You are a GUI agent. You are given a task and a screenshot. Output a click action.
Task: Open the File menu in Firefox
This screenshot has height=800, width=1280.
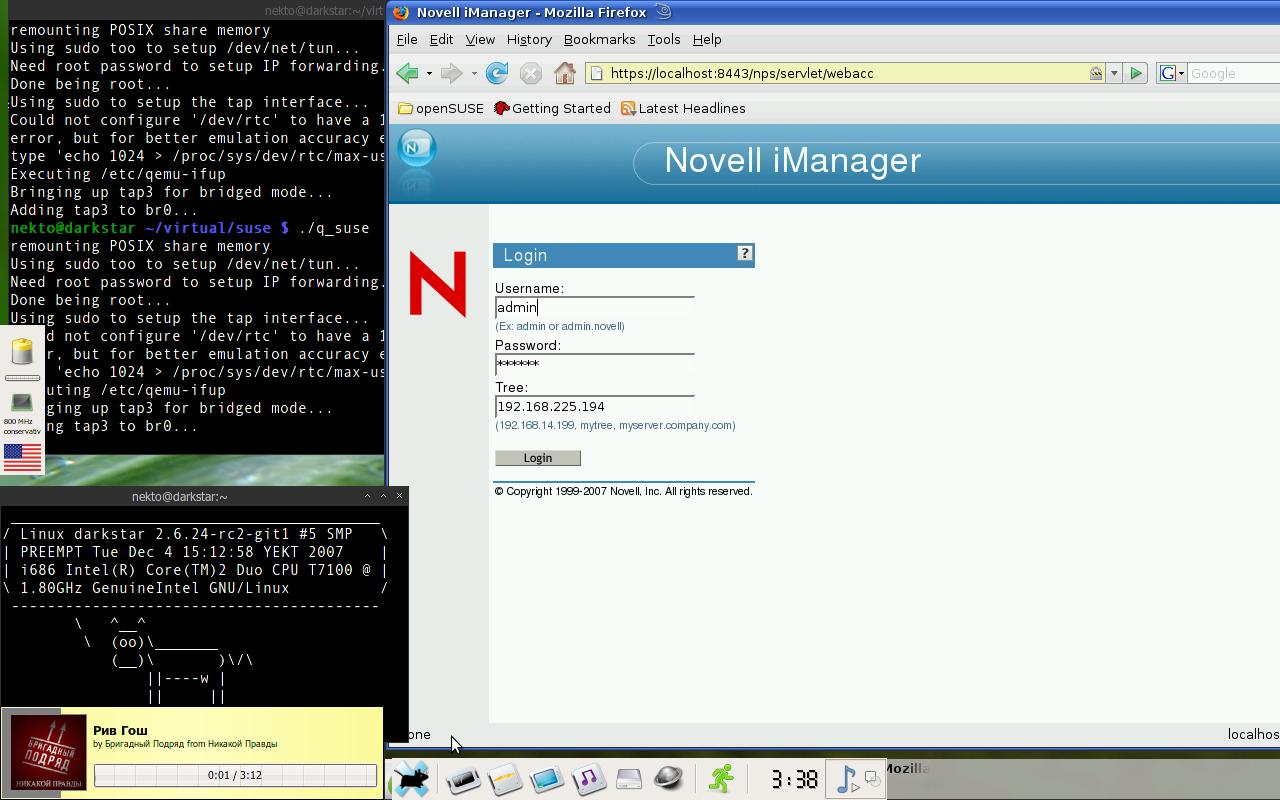pos(407,39)
